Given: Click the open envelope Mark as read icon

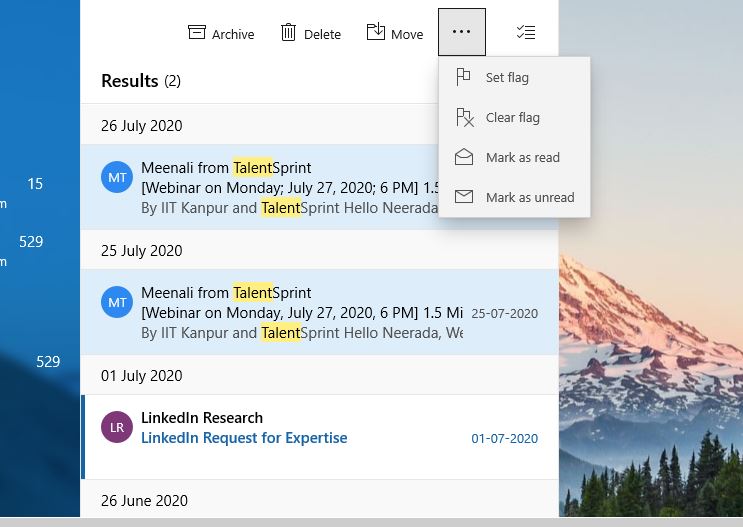Looking at the screenshot, I should (464, 157).
